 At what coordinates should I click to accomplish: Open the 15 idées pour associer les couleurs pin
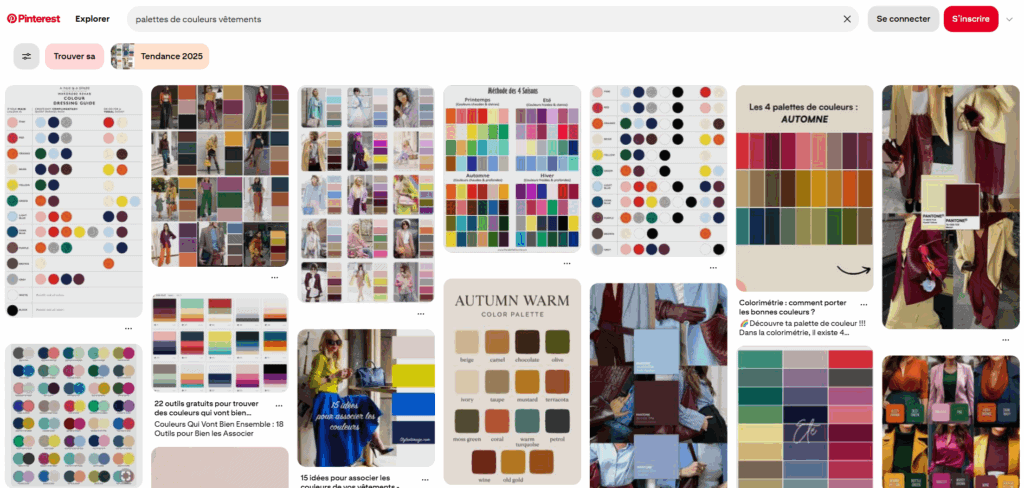tap(366, 398)
